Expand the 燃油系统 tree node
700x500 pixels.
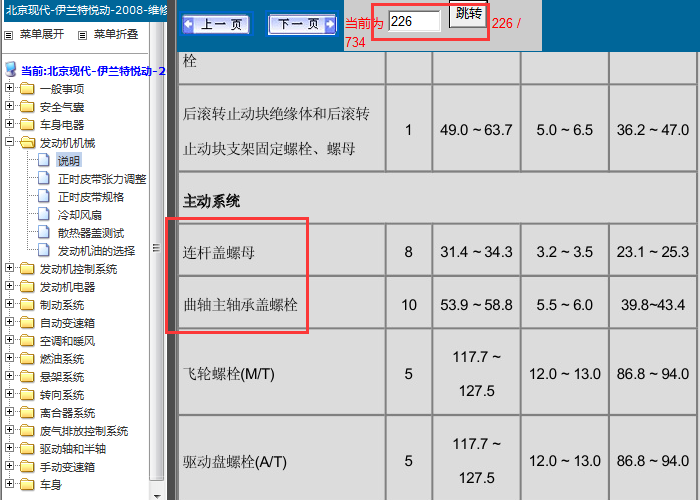tap(9, 358)
